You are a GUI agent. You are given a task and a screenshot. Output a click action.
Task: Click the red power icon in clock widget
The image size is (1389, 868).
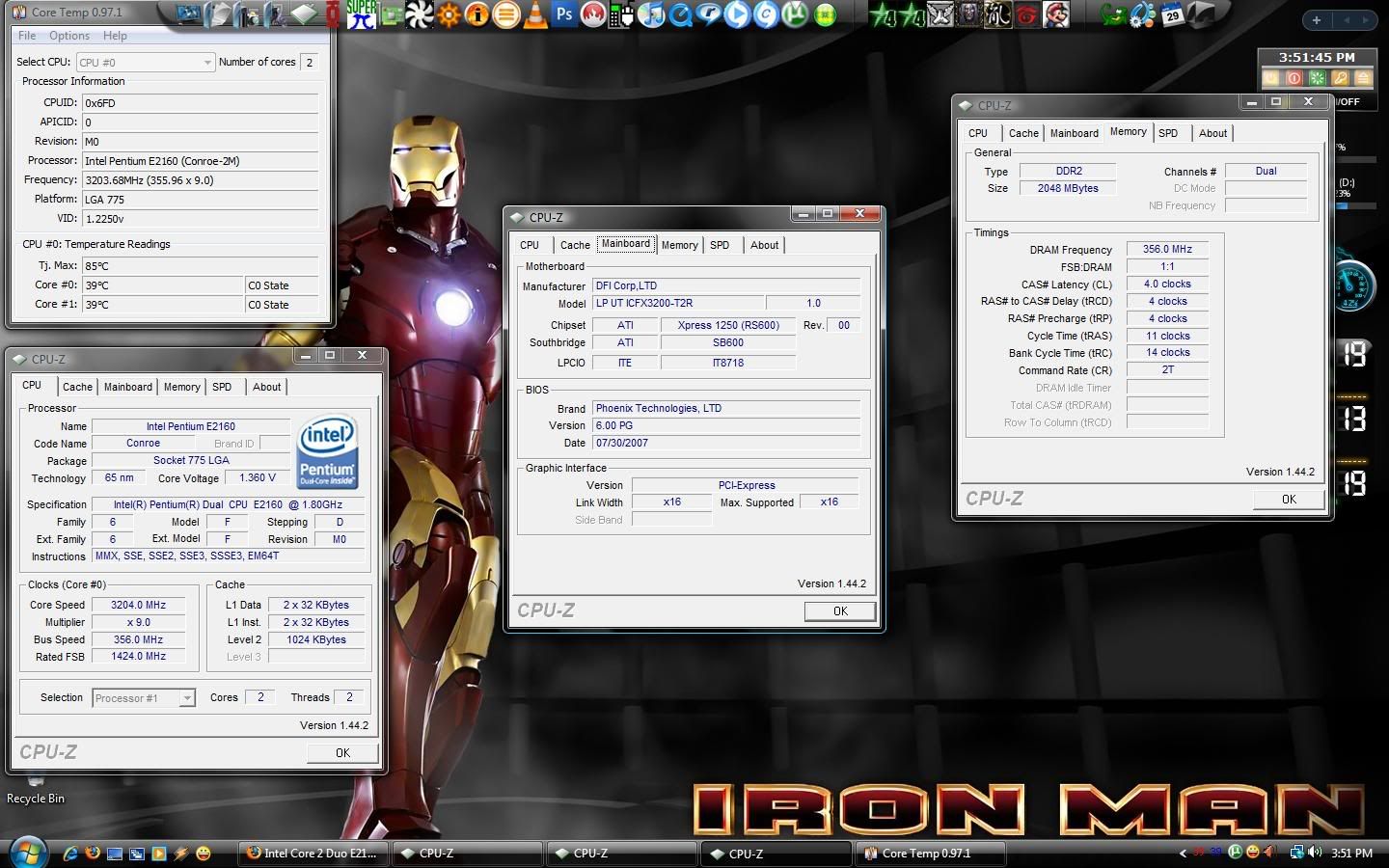click(x=1294, y=78)
